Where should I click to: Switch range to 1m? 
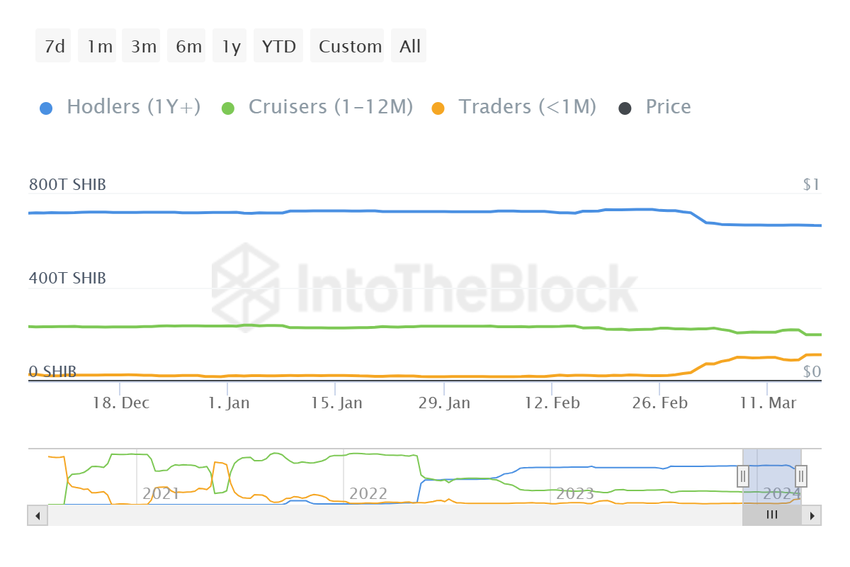click(99, 46)
